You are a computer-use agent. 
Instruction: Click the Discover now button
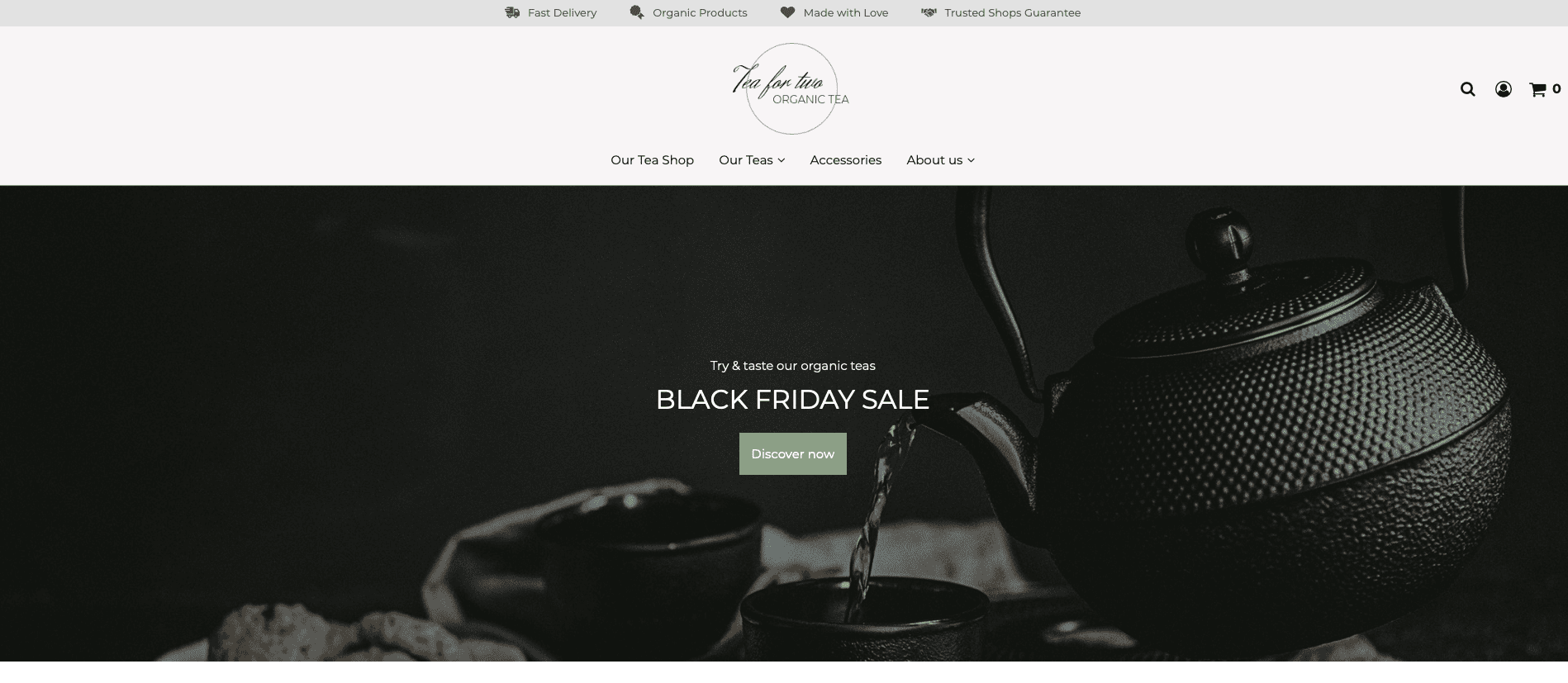792,453
